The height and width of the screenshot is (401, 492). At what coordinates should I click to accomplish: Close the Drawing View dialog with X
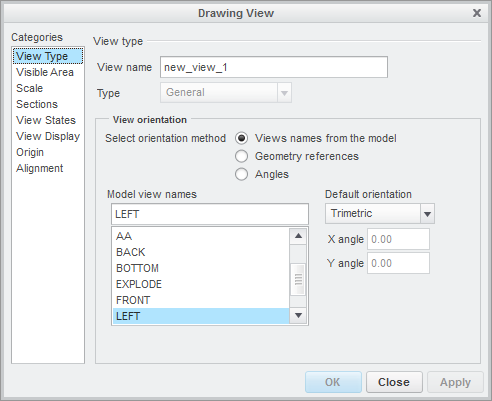(477, 13)
